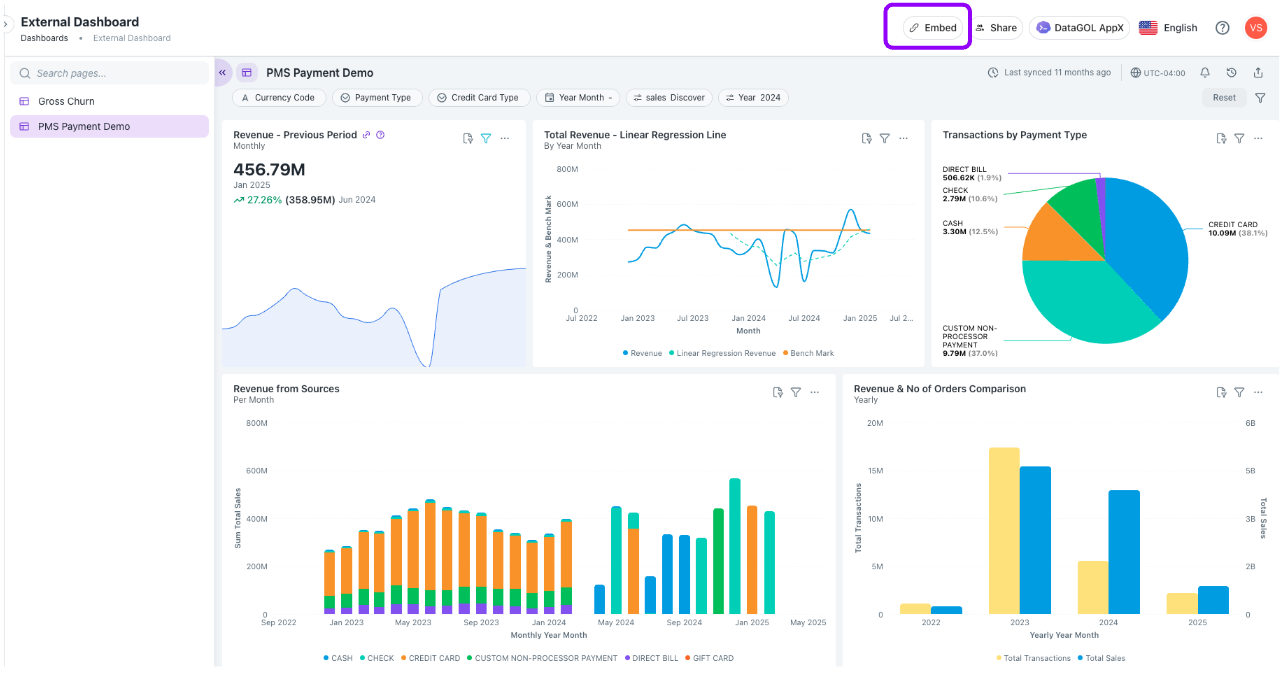This screenshot has height=685, width=1288.
Task: Toggle CUSTOM NON-PROCESSOR PAYMENT legend entry
Action: [x=542, y=658]
